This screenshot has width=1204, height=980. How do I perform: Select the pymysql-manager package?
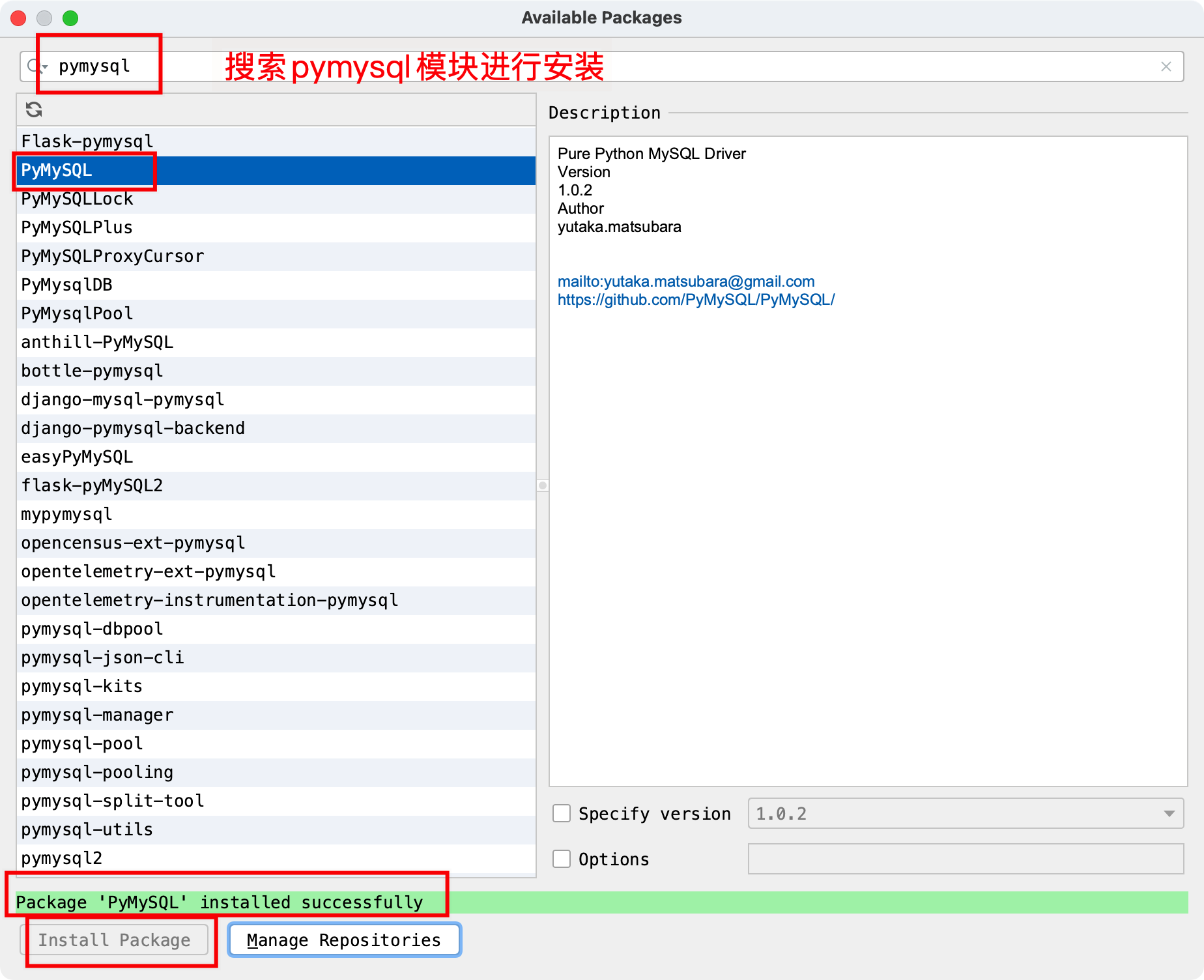click(x=276, y=715)
